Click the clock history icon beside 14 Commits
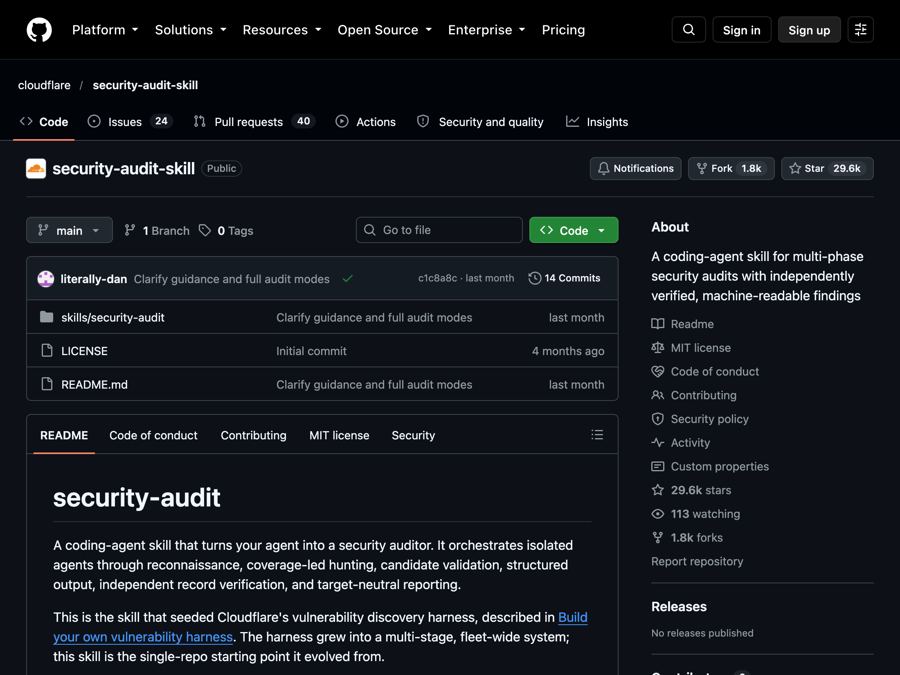900x675 pixels. click(x=534, y=278)
